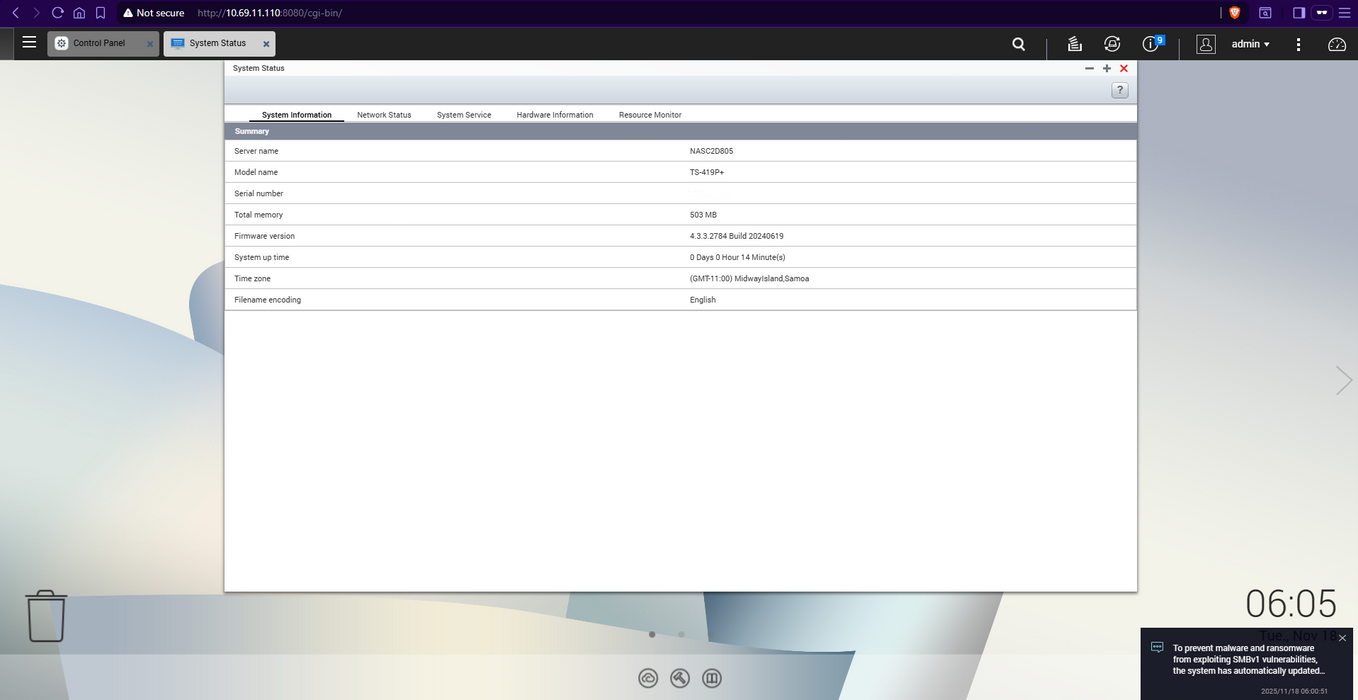The width and height of the screenshot is (1358, 700).
Task: Open the QTS main menu hamburger
Action: coord(29,43)
